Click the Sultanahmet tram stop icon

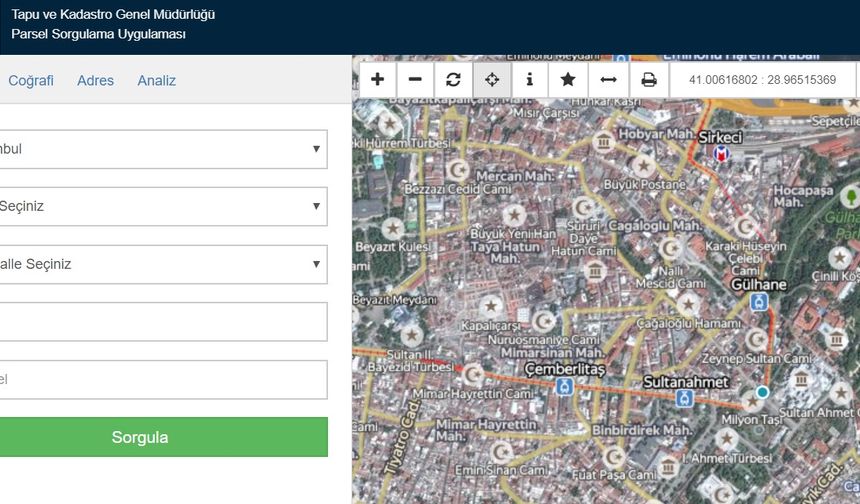click(x=684, y=399)
